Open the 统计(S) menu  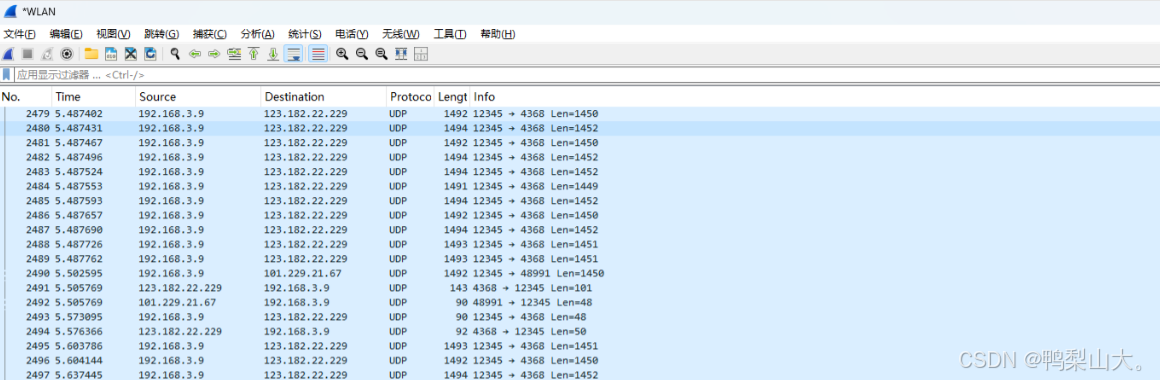pos(305,34)
